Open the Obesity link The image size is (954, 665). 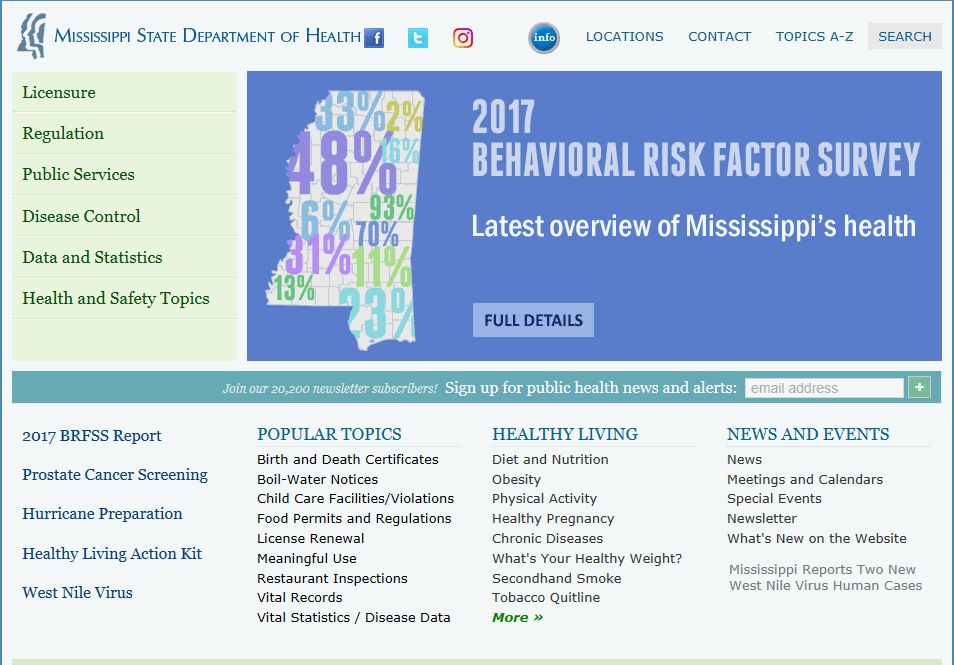tap(516, 479)
